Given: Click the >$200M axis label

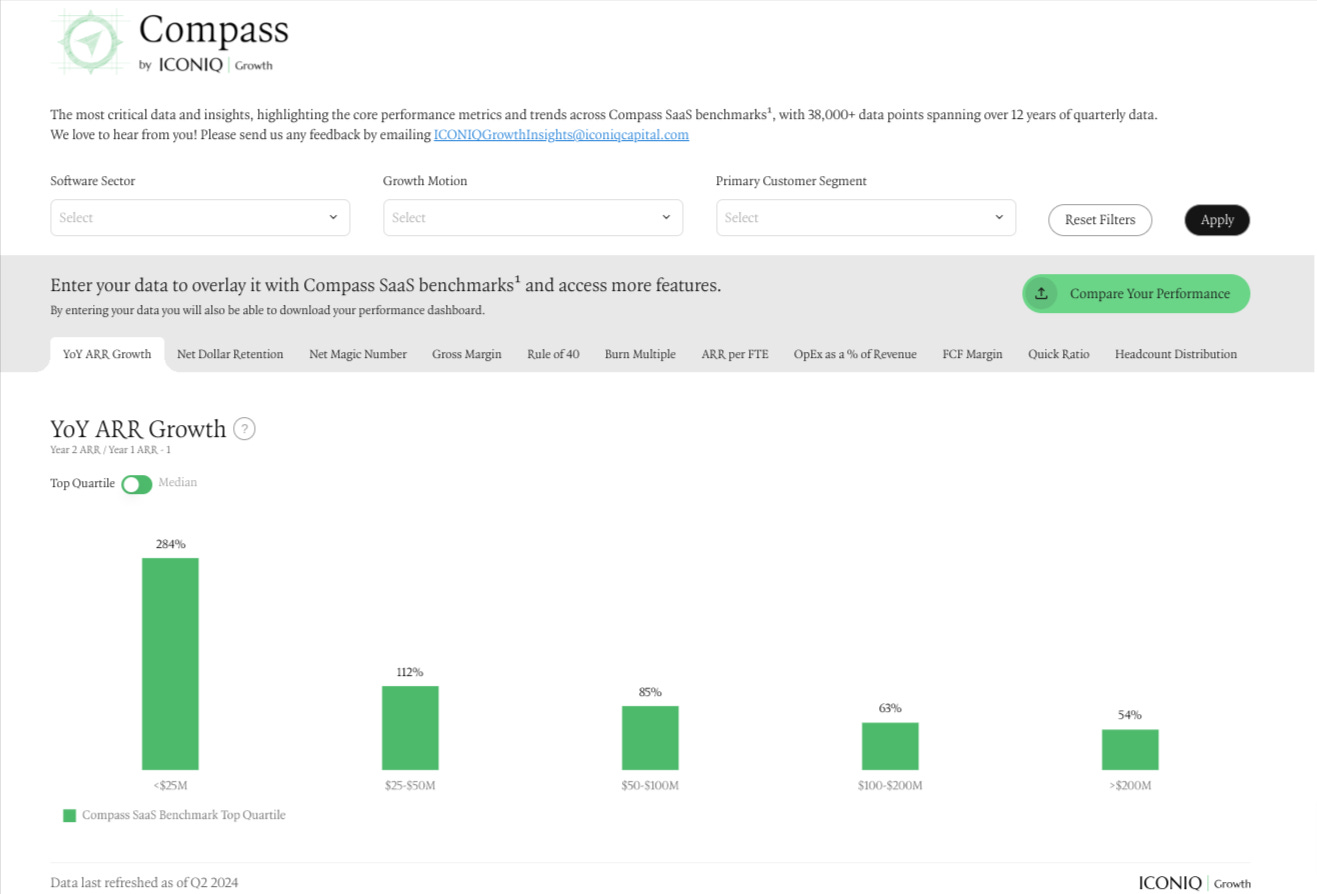Looking at the screenshot, I should point(1130,786).
